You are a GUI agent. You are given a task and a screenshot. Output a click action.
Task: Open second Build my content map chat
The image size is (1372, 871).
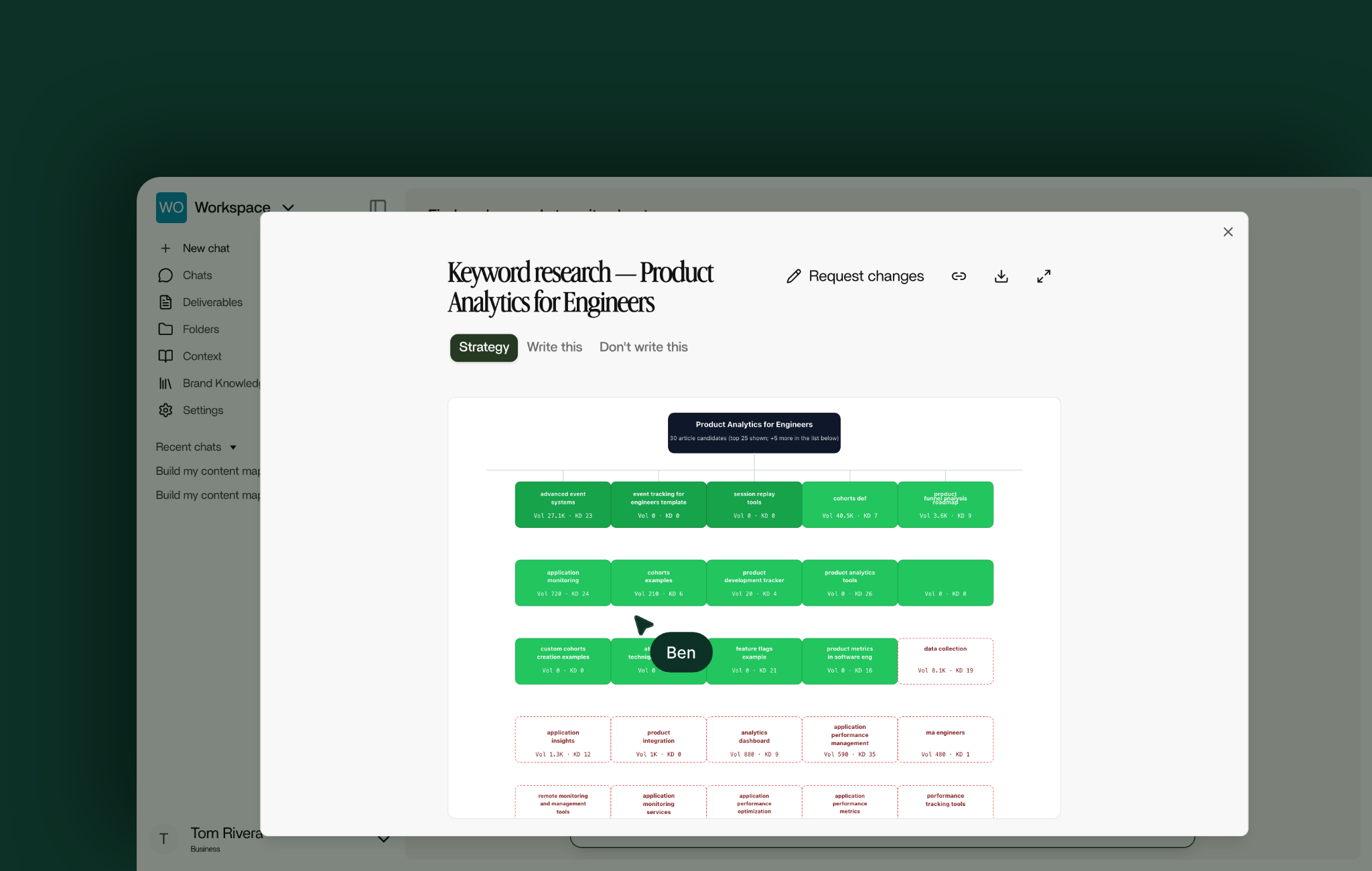pyautogui.click(x=208, y=495)
